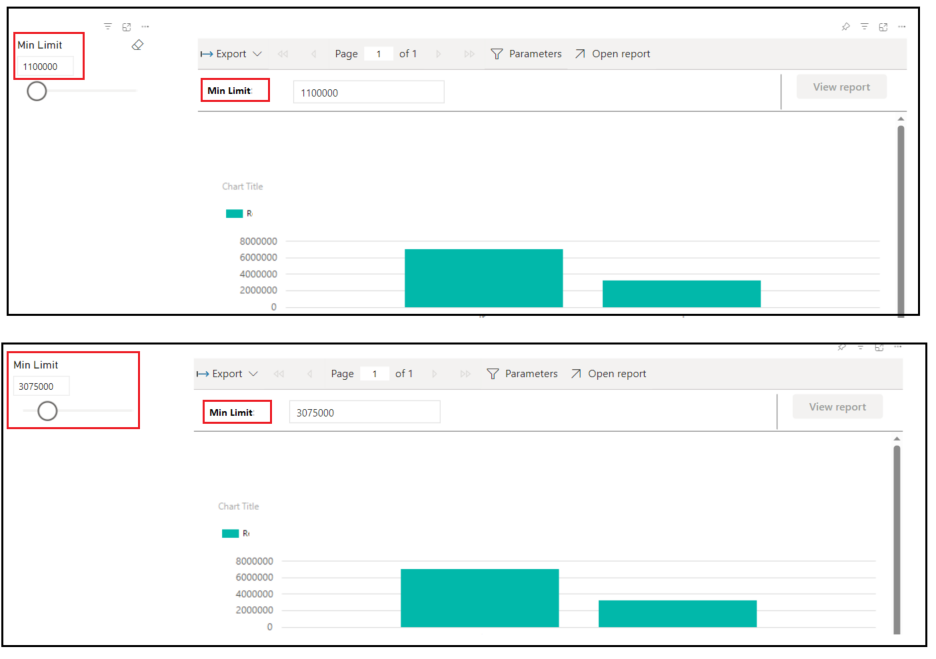Pin the 1100000 paginated report visual
Viewport: 936px width, 659px height.
coord(846,27)
